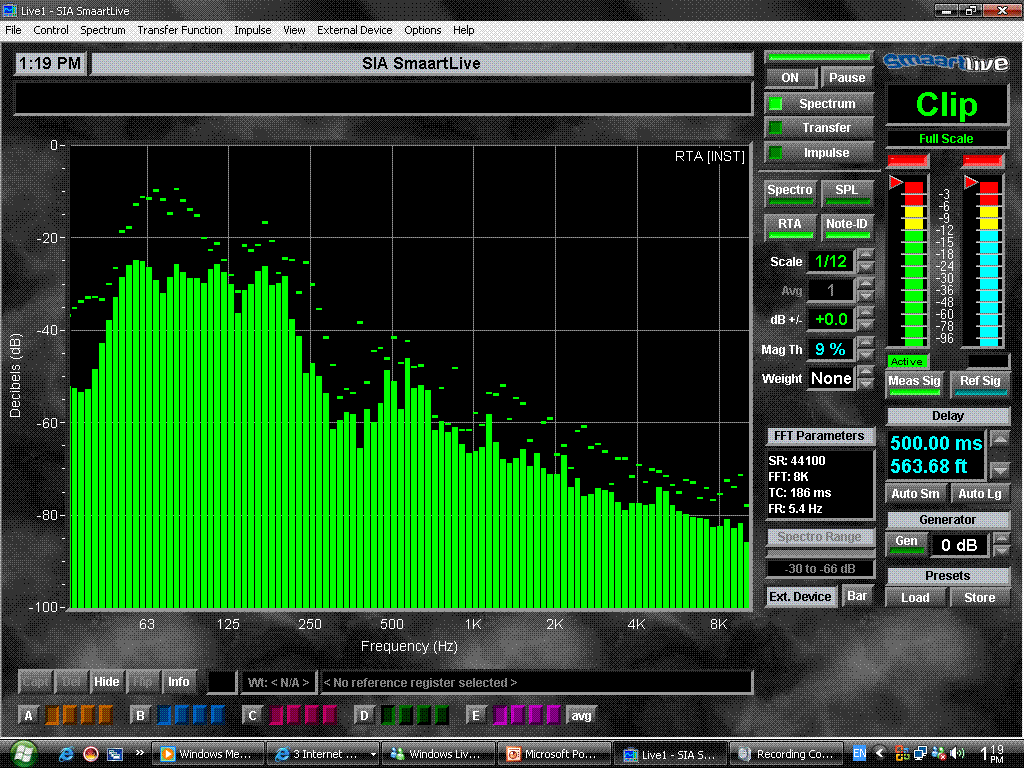Screen dimensions: 1024x768
Task: Toggle the Note-ID display
Action: pyautogui.click(x=847, y=227)
